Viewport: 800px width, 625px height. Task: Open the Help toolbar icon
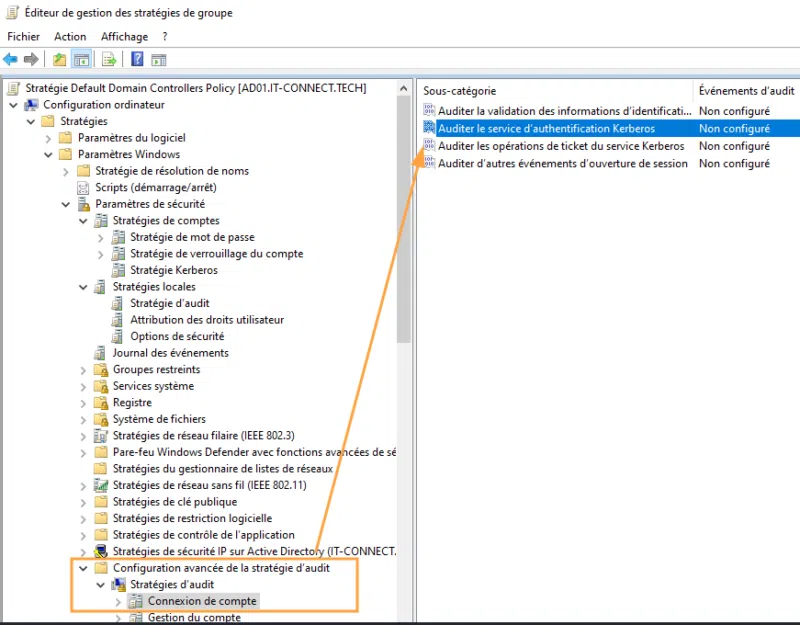pyautogui.click(x=137, y=59)
